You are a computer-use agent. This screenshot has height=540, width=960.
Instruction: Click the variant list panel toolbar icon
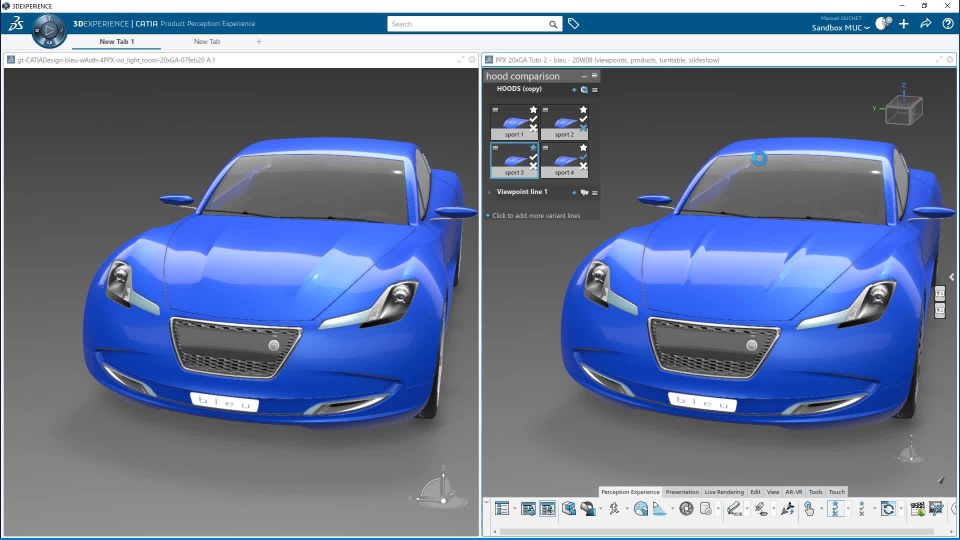pos(502,508)
